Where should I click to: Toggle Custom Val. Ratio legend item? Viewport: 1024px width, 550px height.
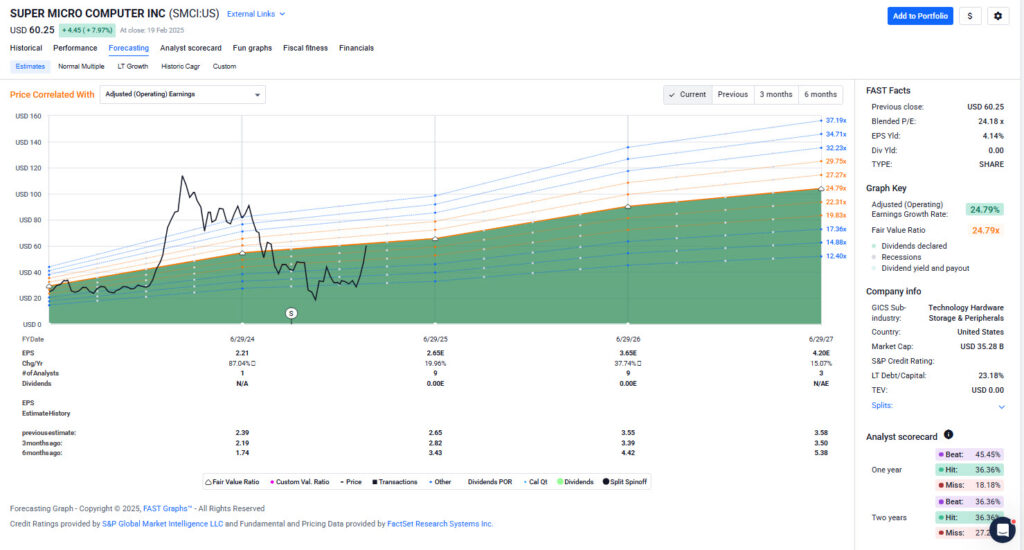click(300, 482)
